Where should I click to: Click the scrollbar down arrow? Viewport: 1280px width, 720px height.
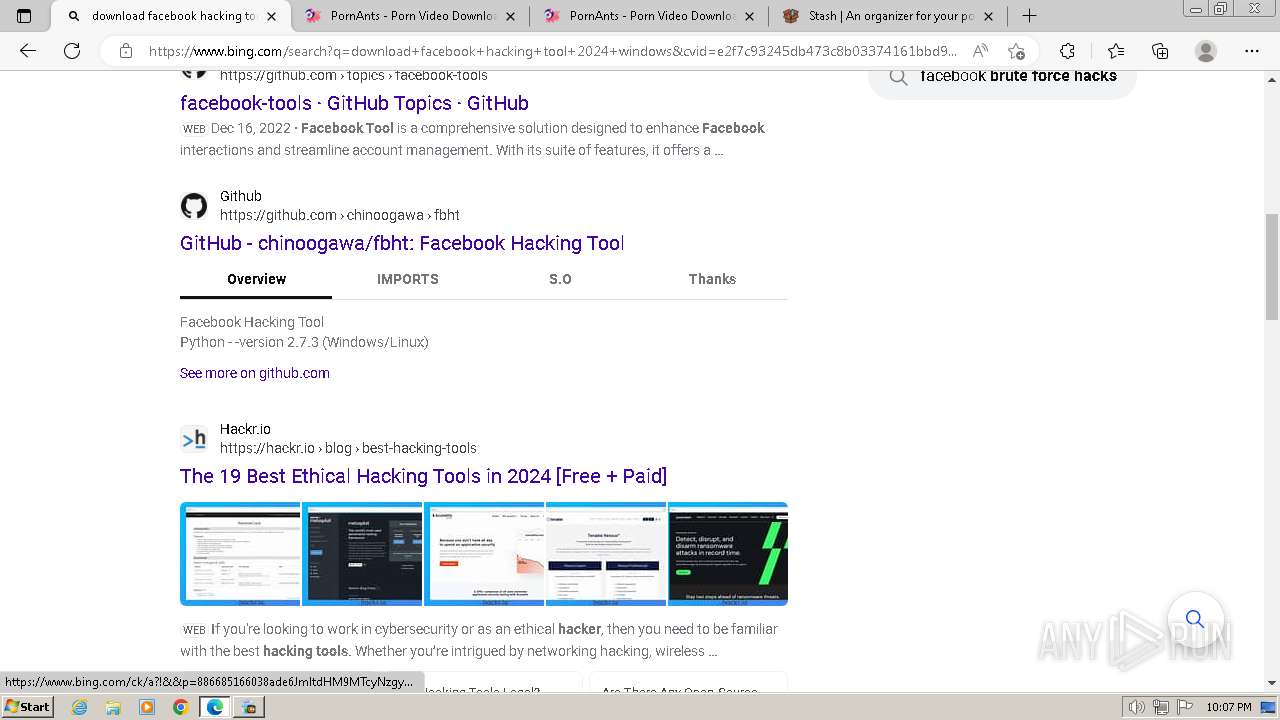tap(1272, 683)
